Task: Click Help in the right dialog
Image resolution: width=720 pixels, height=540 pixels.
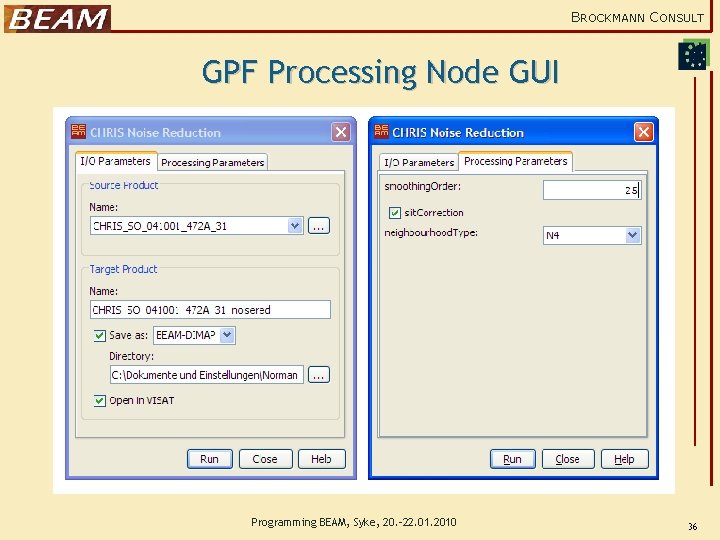Action: [x=624, y=459]
